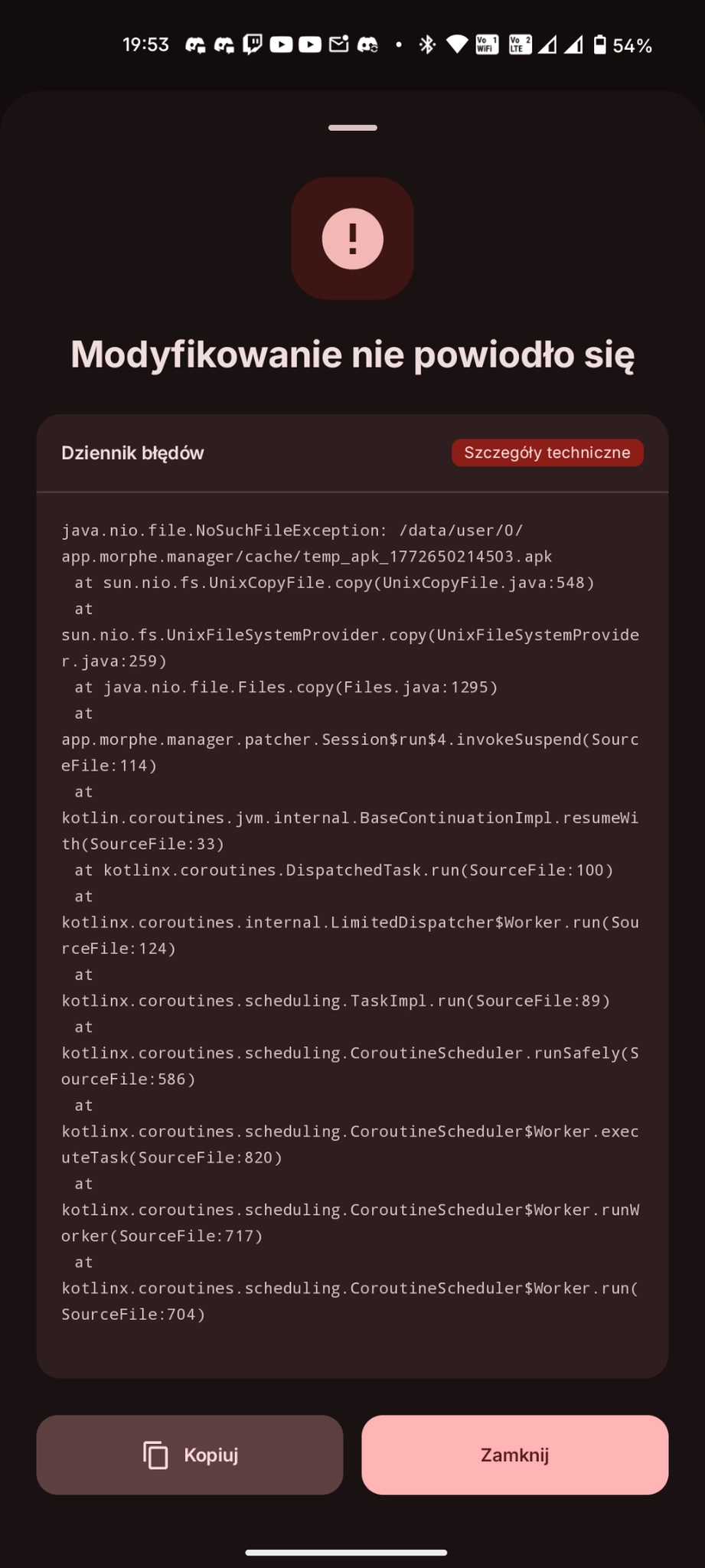Tap the VoLTE SIM 2 indicator
The height and width of the screenshot is (1568, 705).
click(520, 45)
